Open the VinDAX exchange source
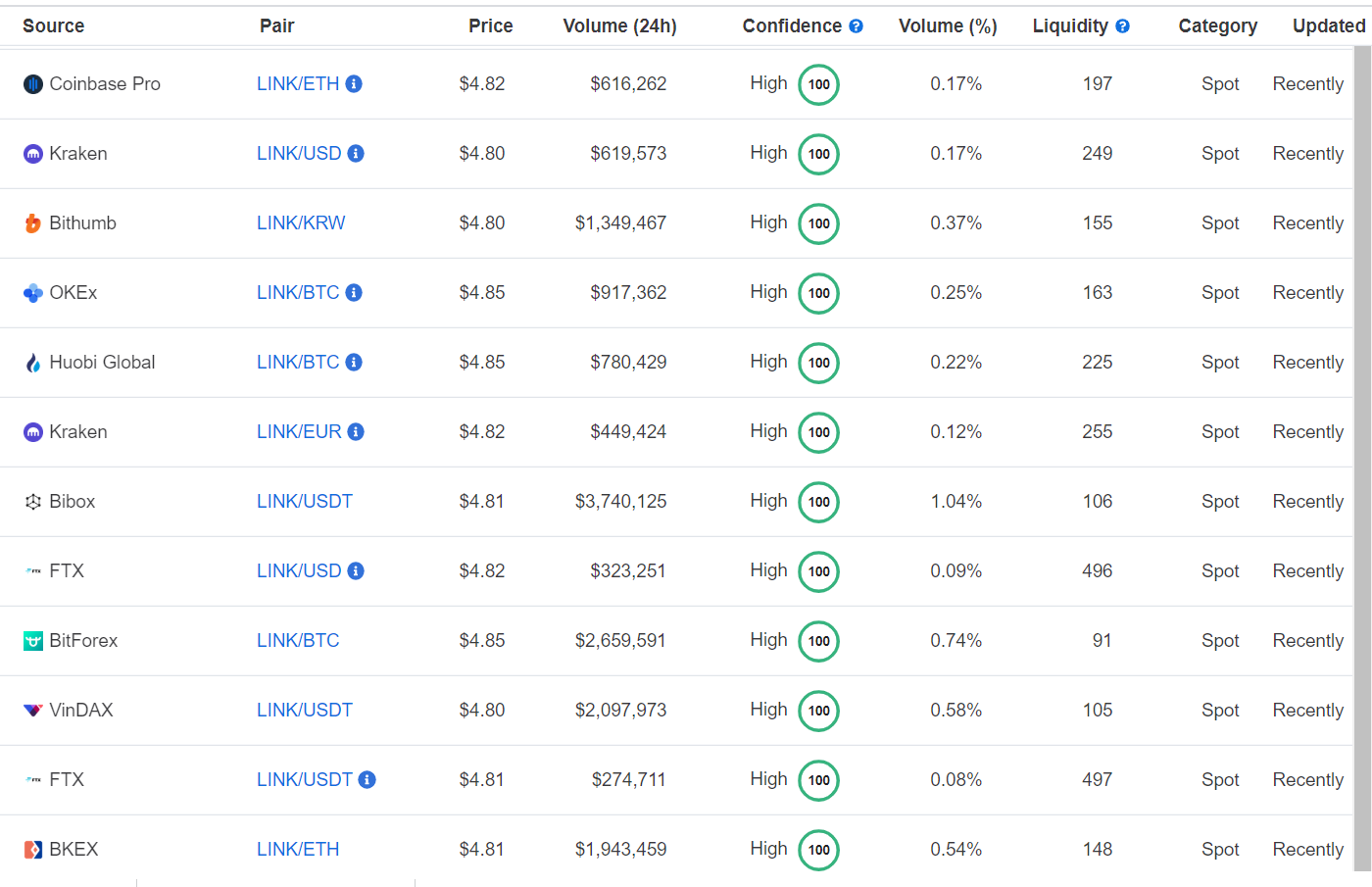Viewport: 1372px width, 887px height. [81, 711]
